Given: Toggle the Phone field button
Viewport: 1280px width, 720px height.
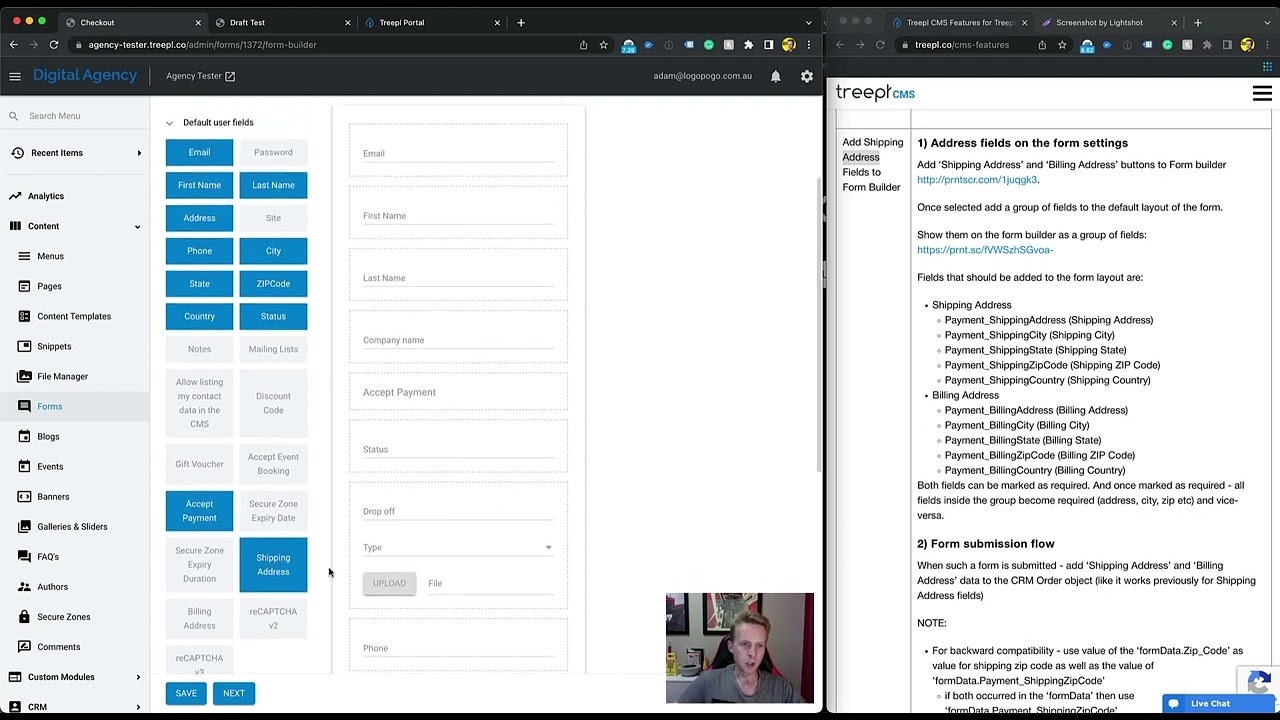Looking at the screenshot, I should click(199, 251).
